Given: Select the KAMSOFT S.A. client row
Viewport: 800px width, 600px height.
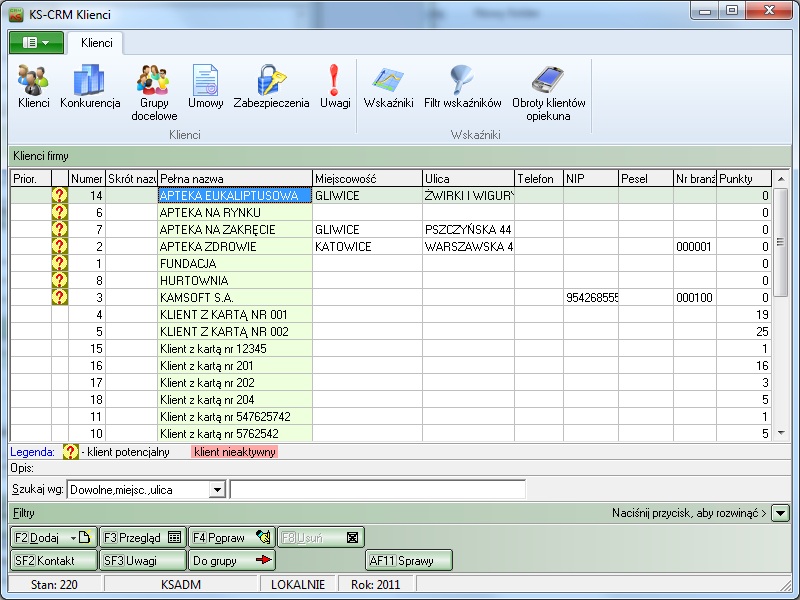Looking at the screenshot, I should click(x=234, y=298).
